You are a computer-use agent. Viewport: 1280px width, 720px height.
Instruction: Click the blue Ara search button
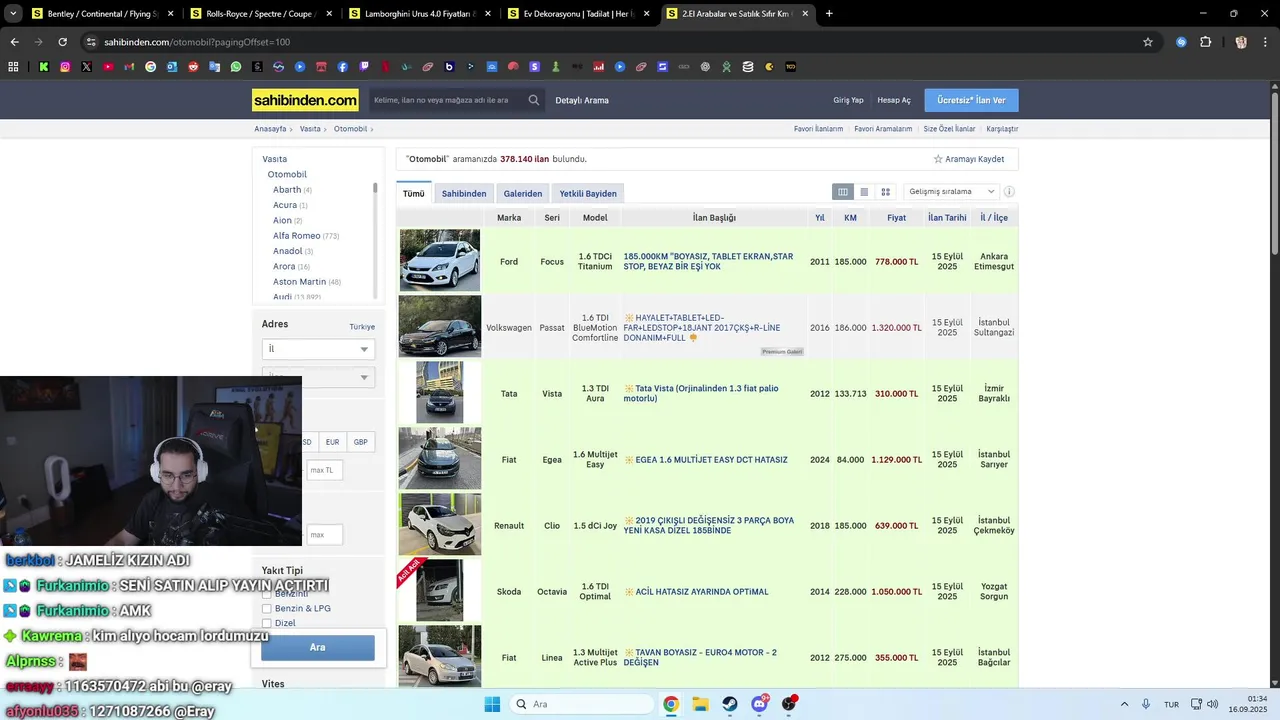[318, 647]
